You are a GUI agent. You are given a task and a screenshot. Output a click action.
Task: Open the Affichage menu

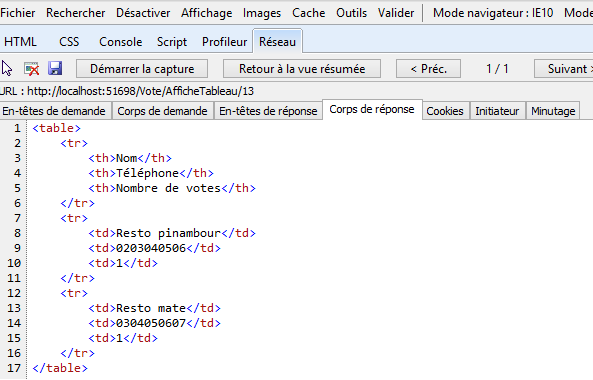point(206,13)
